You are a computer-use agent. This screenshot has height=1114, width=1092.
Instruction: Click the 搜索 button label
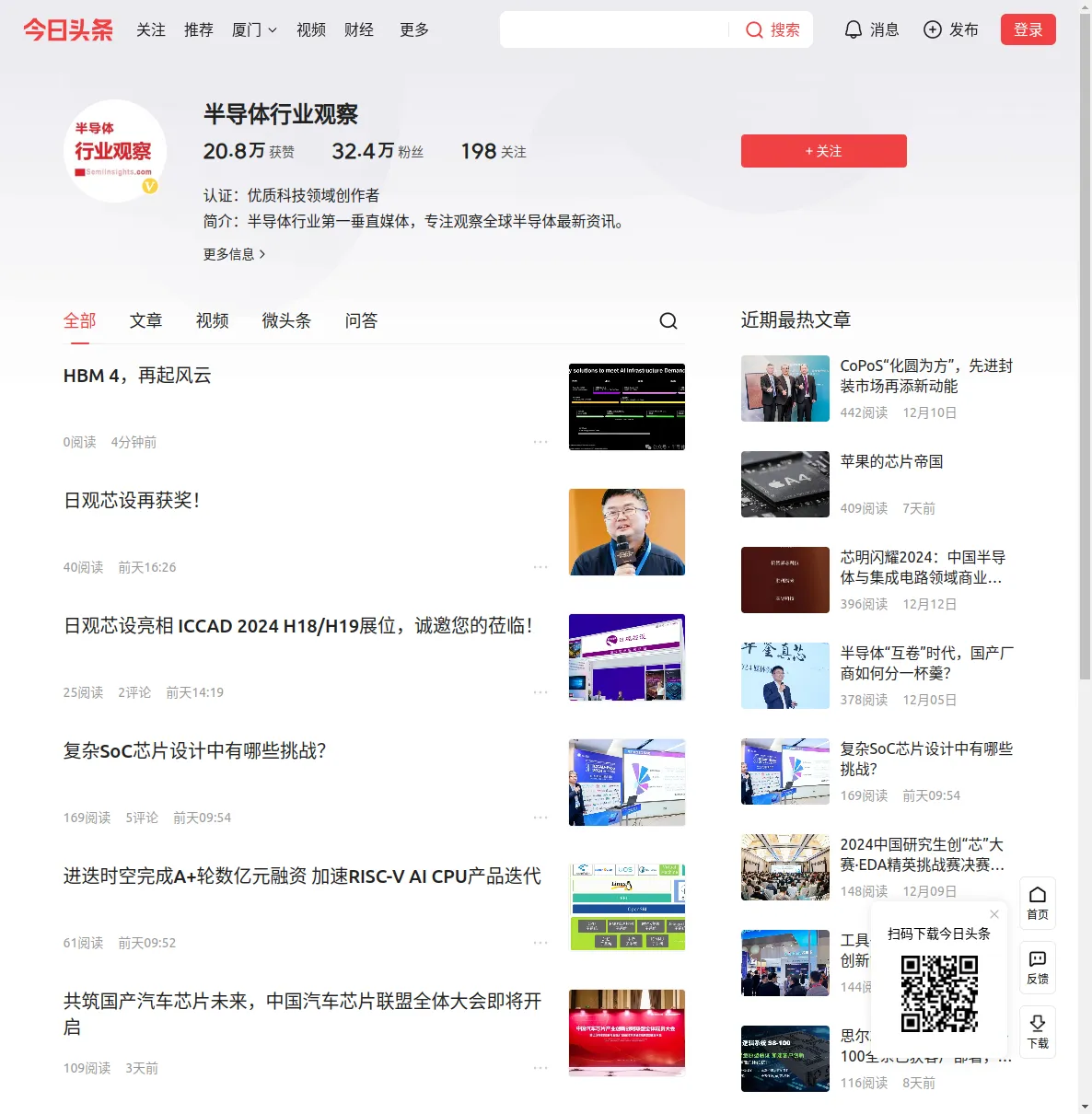785,29
